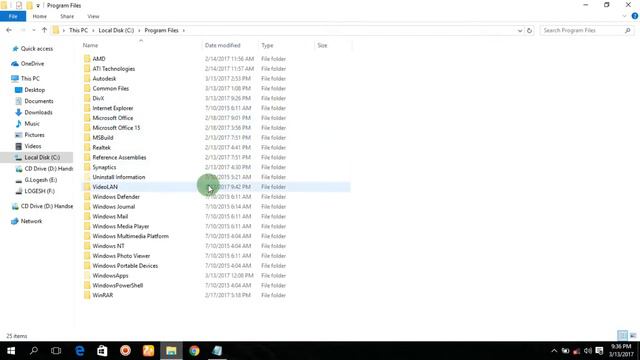Select the MSBuild folder icon
Screen dimensions: 640x360
coord(87,138)
